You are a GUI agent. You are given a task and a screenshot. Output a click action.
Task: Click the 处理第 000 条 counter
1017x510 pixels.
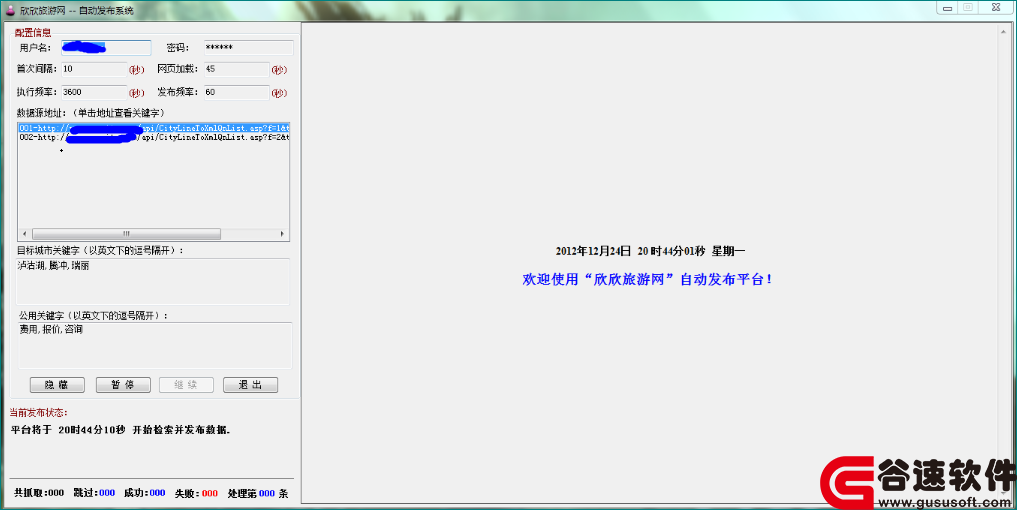(257, 493)
